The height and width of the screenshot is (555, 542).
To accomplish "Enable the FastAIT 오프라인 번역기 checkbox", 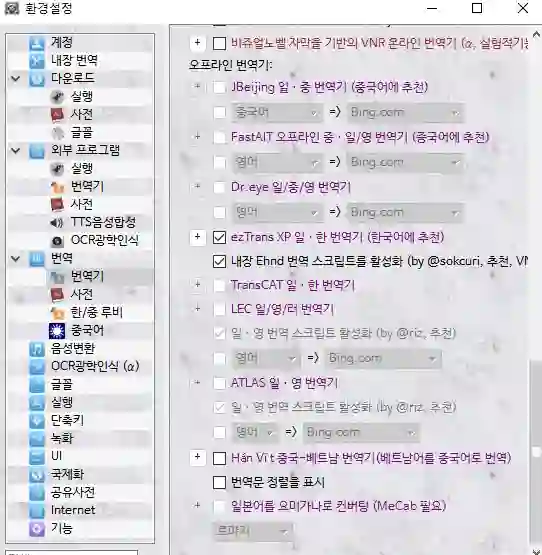I will (x=219, y=137).
